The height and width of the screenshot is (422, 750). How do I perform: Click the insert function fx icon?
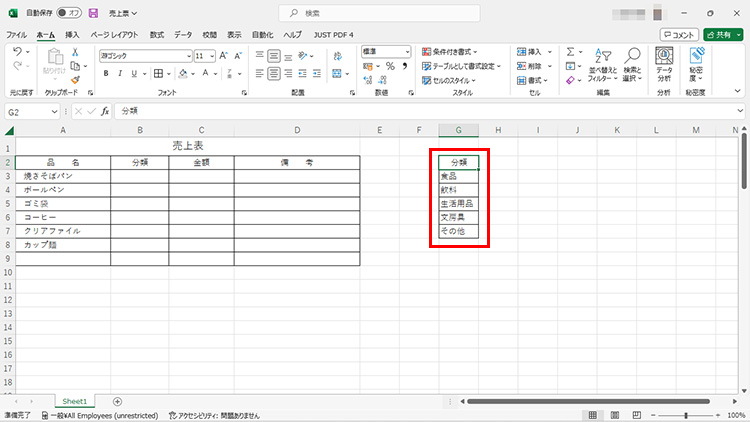click(104, 112)
